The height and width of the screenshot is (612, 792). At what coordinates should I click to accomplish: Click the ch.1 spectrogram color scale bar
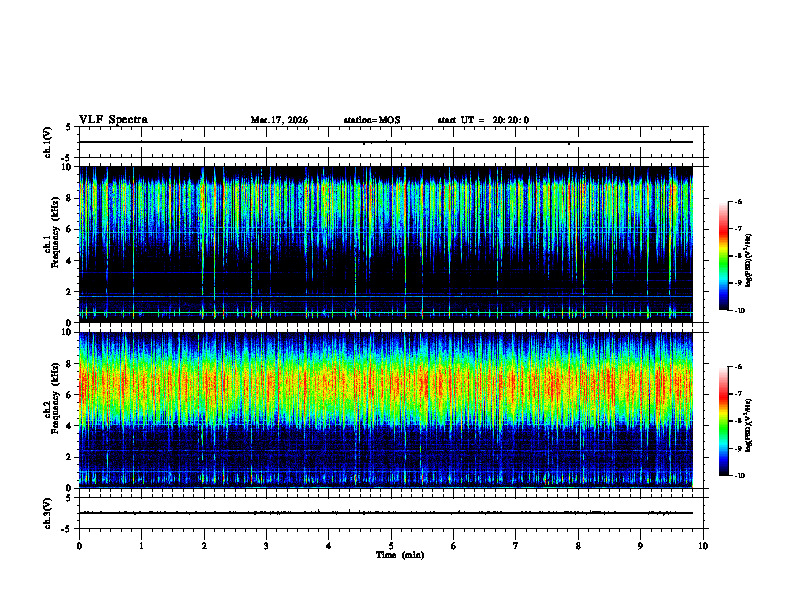(723, 256)
